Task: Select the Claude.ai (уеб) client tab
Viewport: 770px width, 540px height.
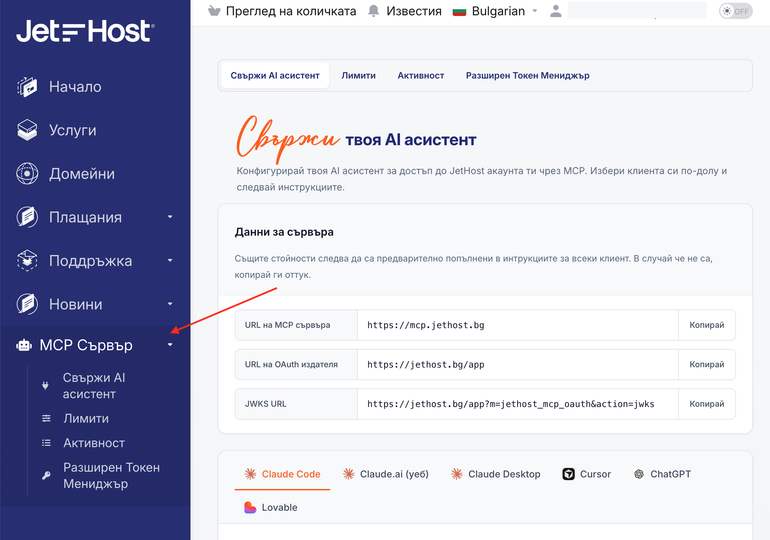Action: click(x=385, y=474)
